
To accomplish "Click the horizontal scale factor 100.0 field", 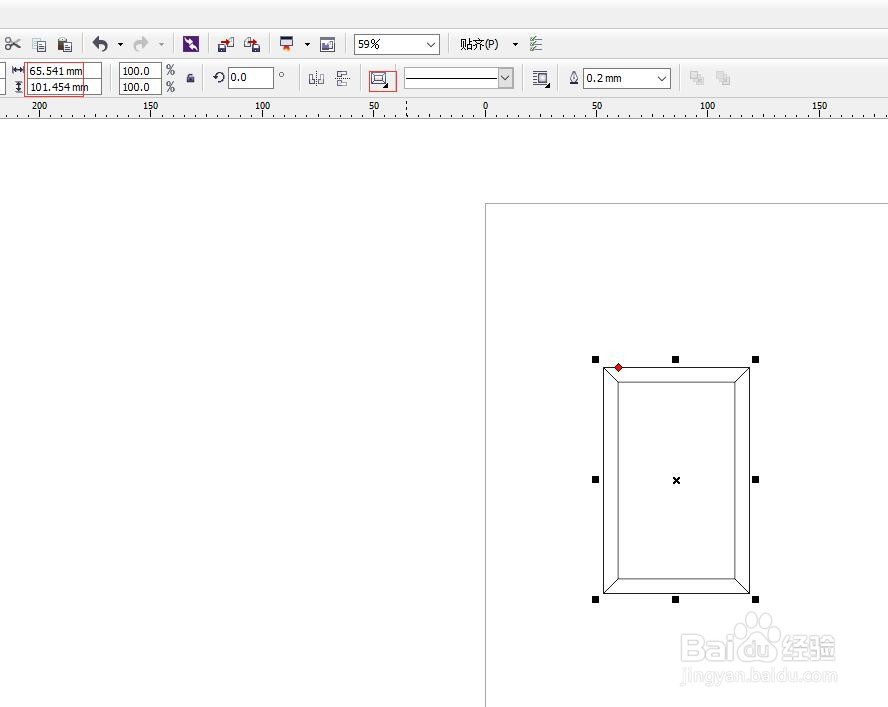I will pos(140,71).
